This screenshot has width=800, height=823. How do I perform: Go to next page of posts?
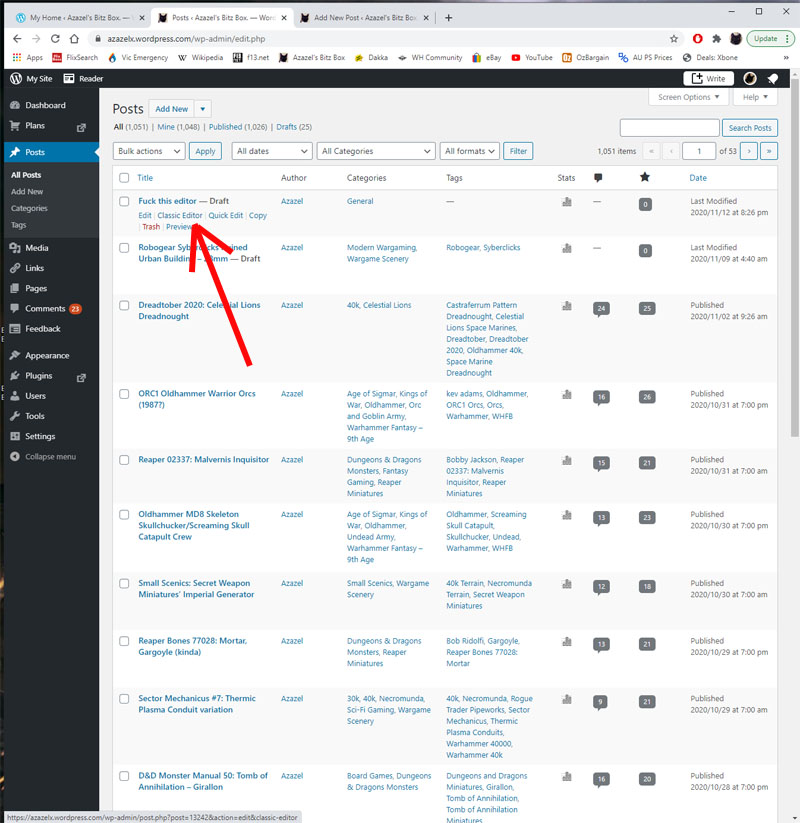point(749,151)
